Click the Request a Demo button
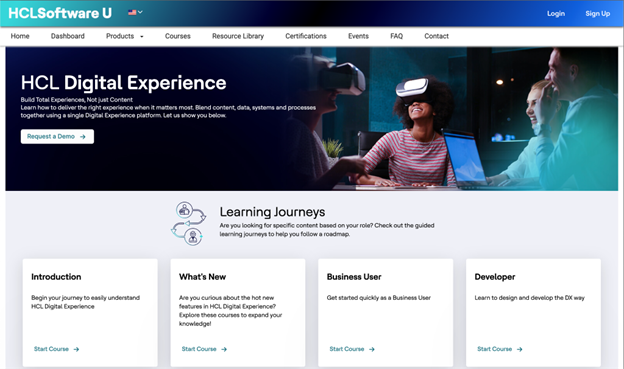Screen dimensions: 624x369 [x=57, y=137]
